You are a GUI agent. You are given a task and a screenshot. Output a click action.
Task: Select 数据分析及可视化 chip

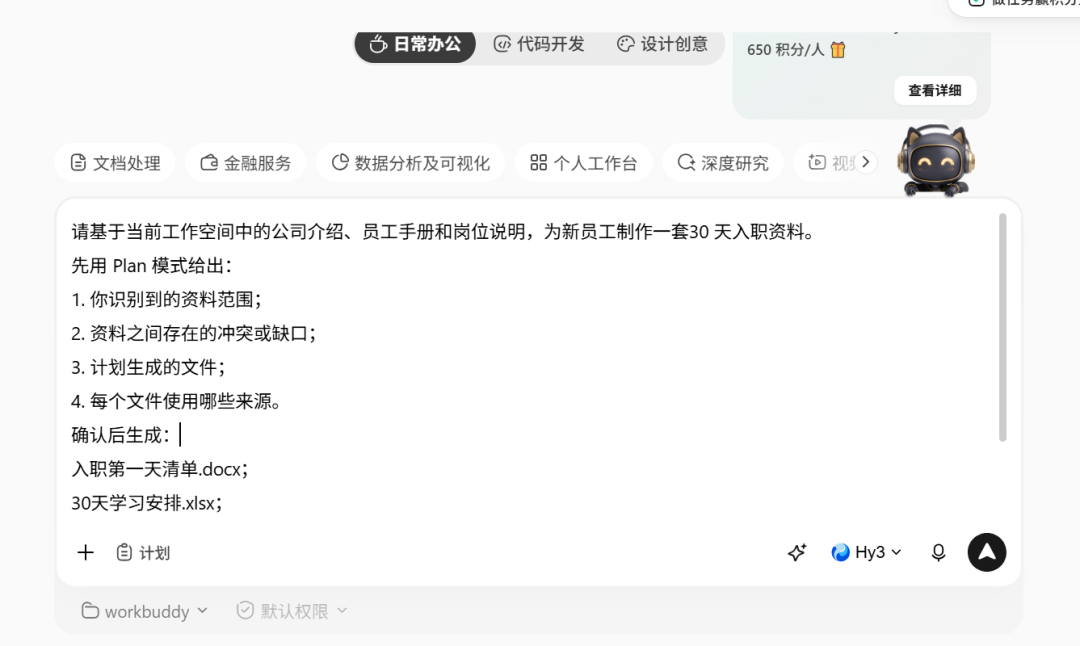pyautogui.click(x=411, y=163)
